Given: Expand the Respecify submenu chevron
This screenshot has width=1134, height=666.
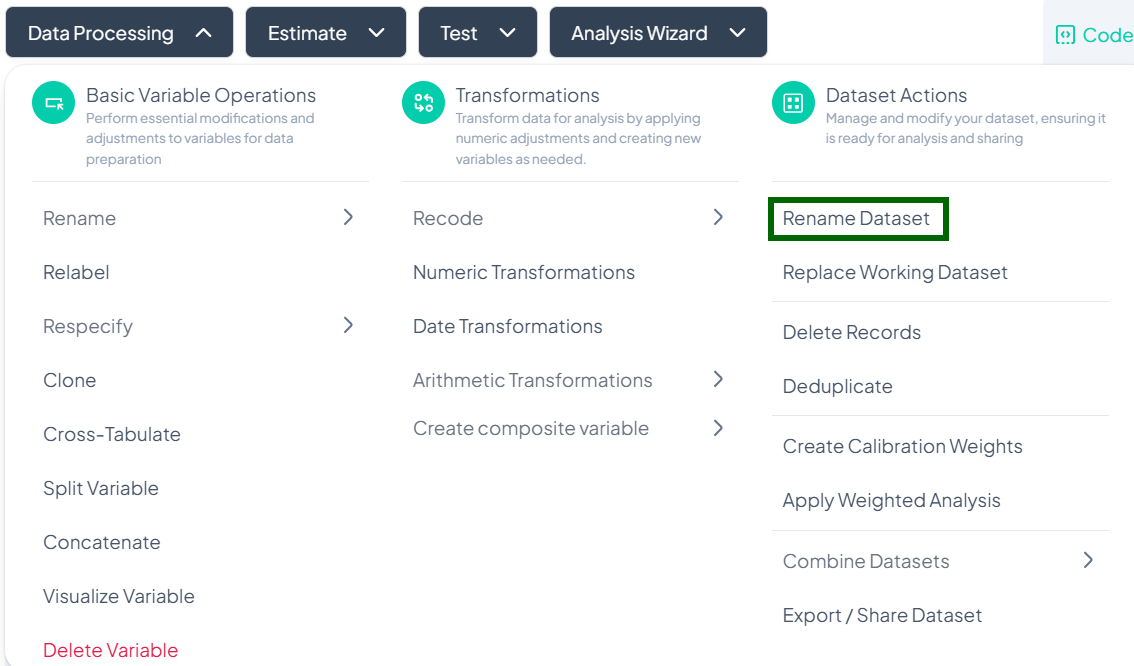Looking at the screenshot, I should (x=348, y=325).
